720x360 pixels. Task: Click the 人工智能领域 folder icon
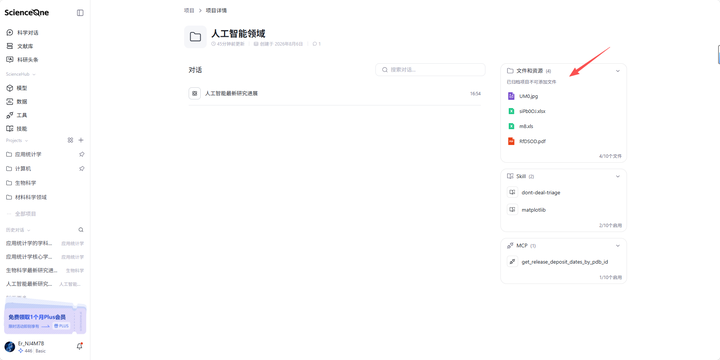tap(195, 37)
